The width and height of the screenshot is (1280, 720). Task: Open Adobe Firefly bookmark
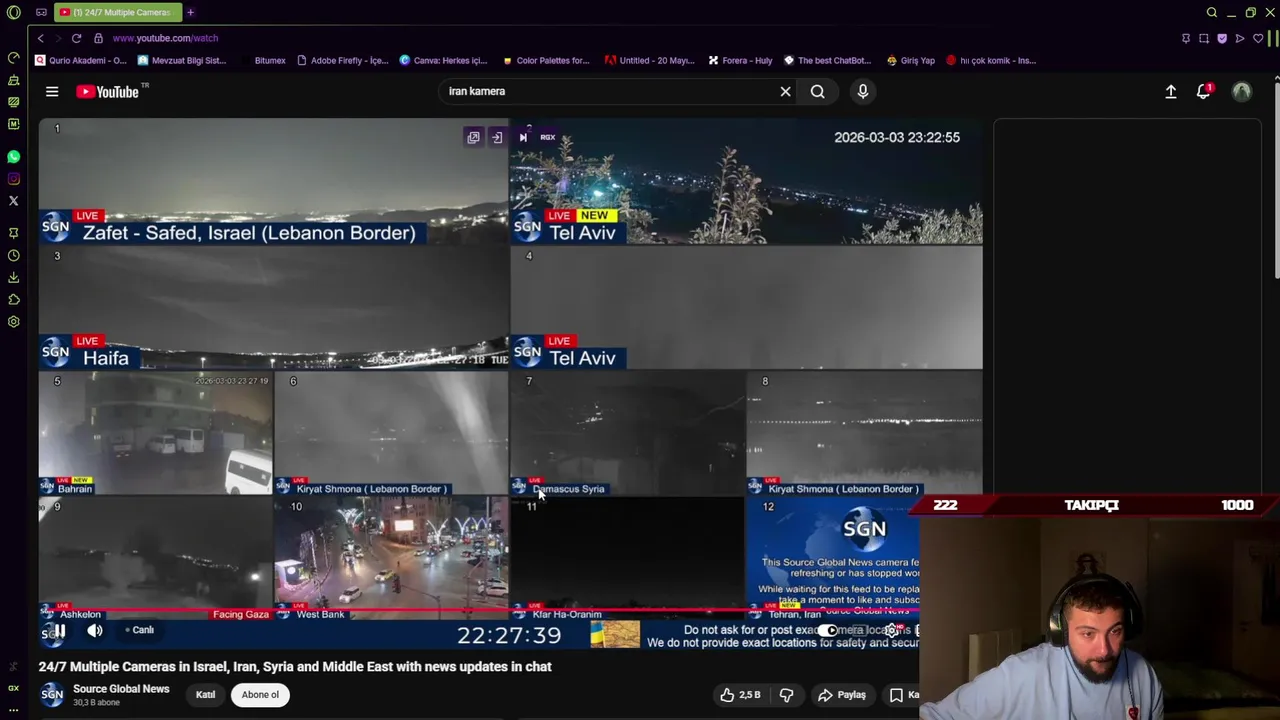coord(342,60)
